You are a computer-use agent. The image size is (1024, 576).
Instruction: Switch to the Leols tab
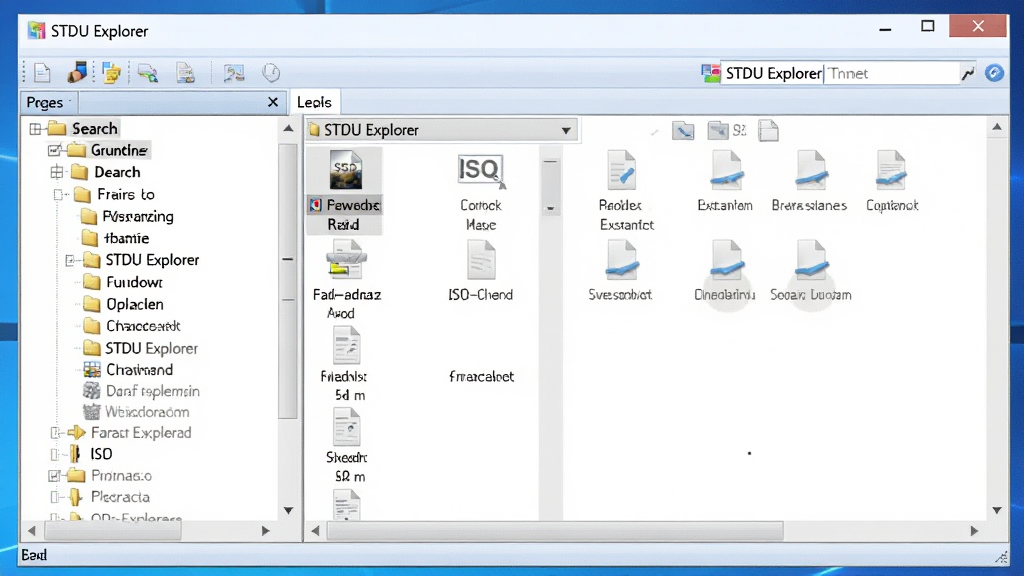[x=314, y=103]
